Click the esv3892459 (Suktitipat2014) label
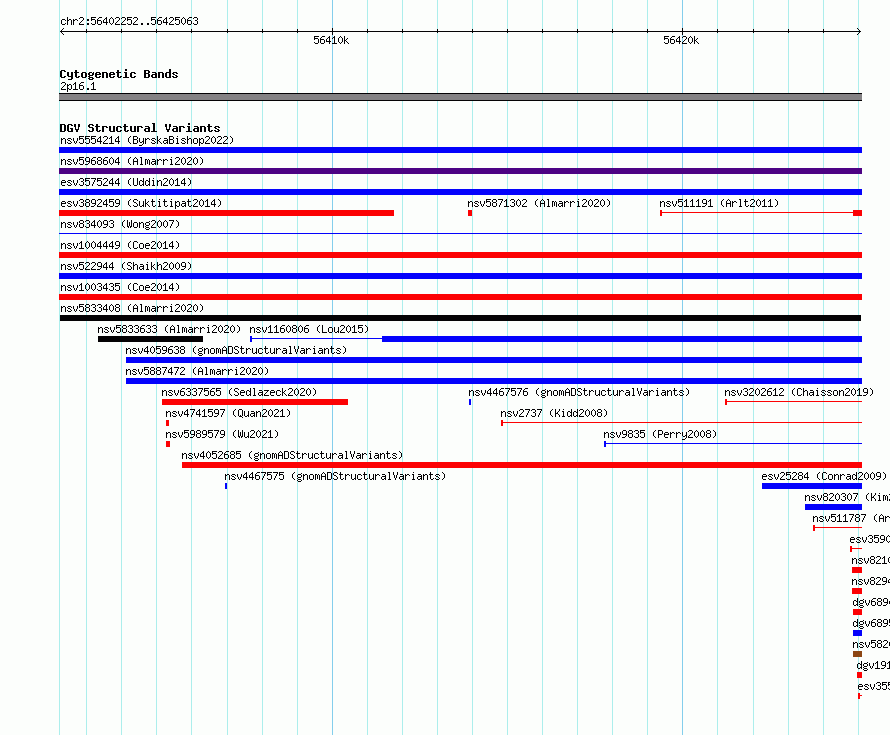 [x=141, y=203]
